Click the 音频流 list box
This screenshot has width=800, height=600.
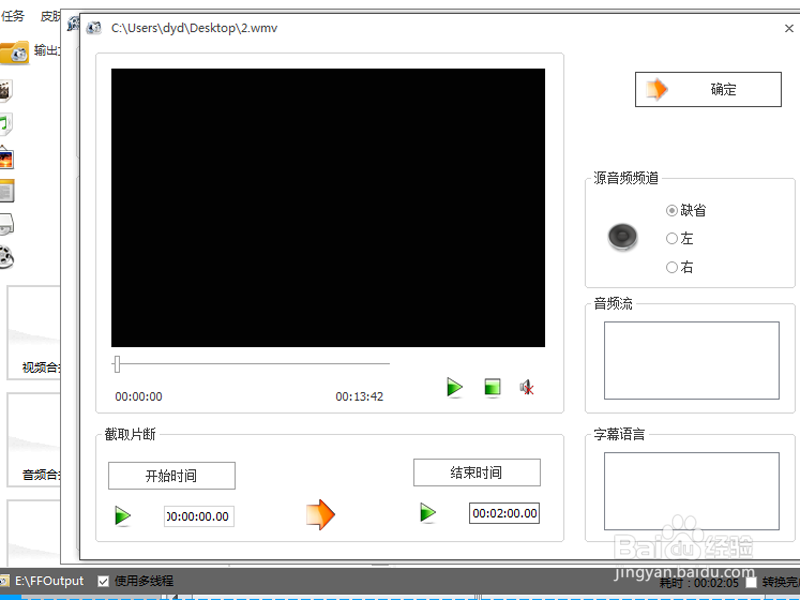click(691, 360)
